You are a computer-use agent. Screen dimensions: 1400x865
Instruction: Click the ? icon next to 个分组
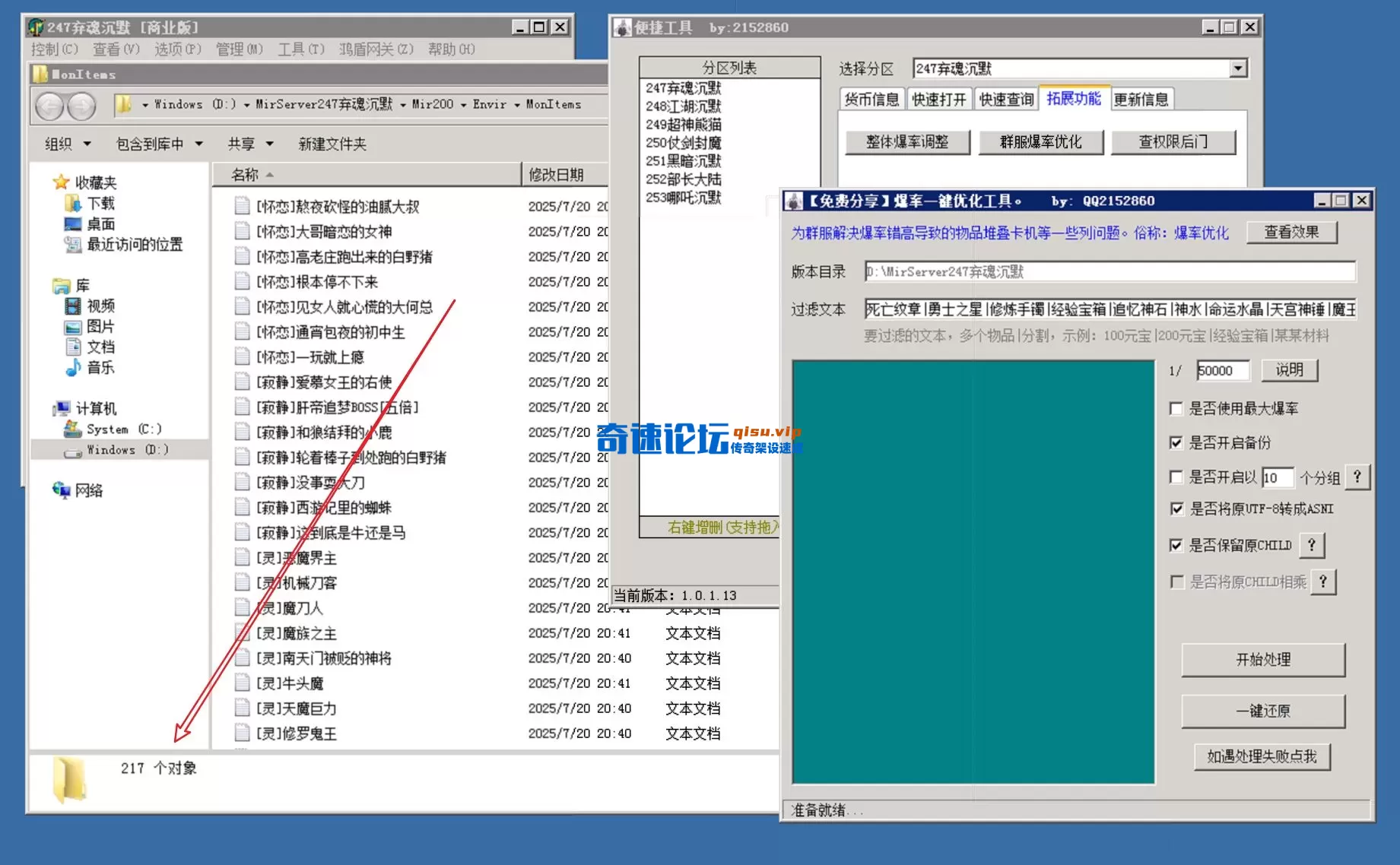coord(1357,477)
